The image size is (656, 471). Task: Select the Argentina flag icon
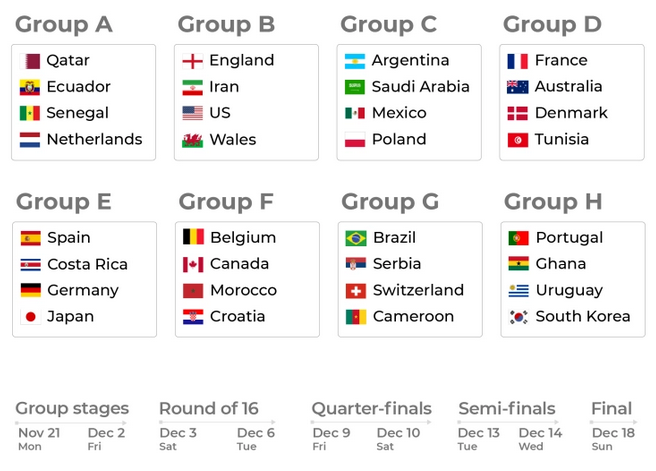(x=355, y=61)
